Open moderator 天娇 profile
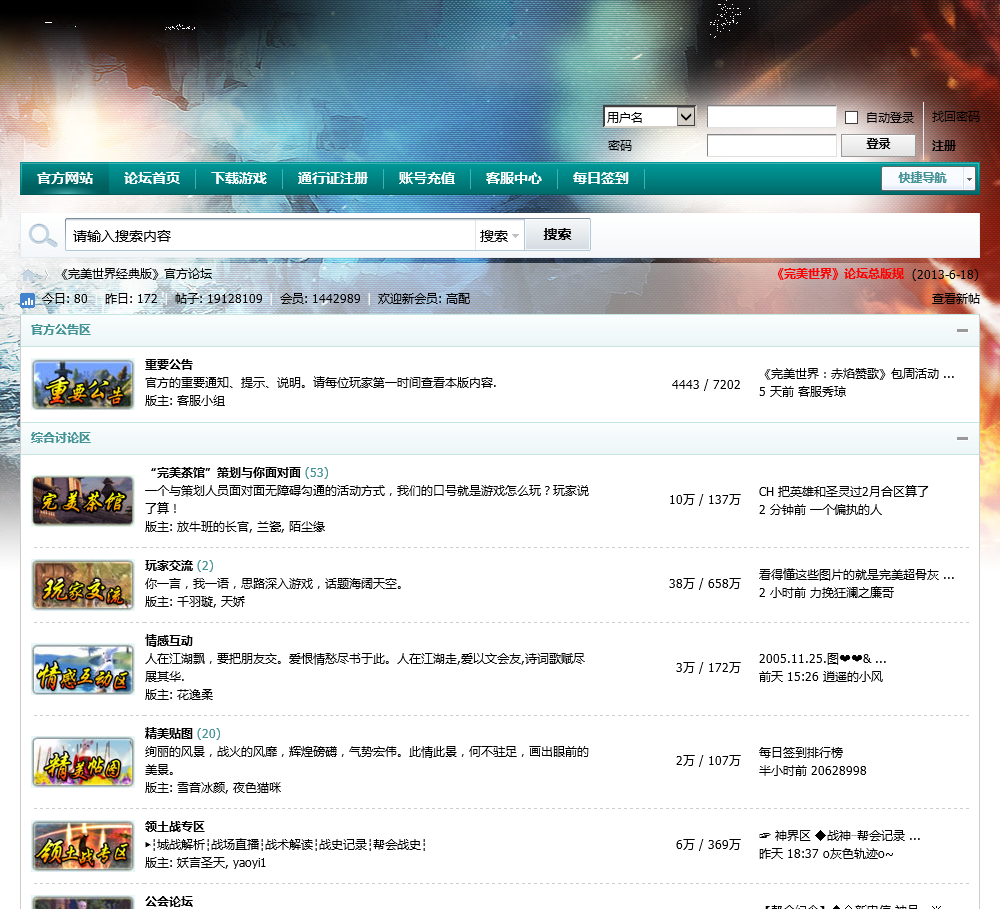 (233, 602)
